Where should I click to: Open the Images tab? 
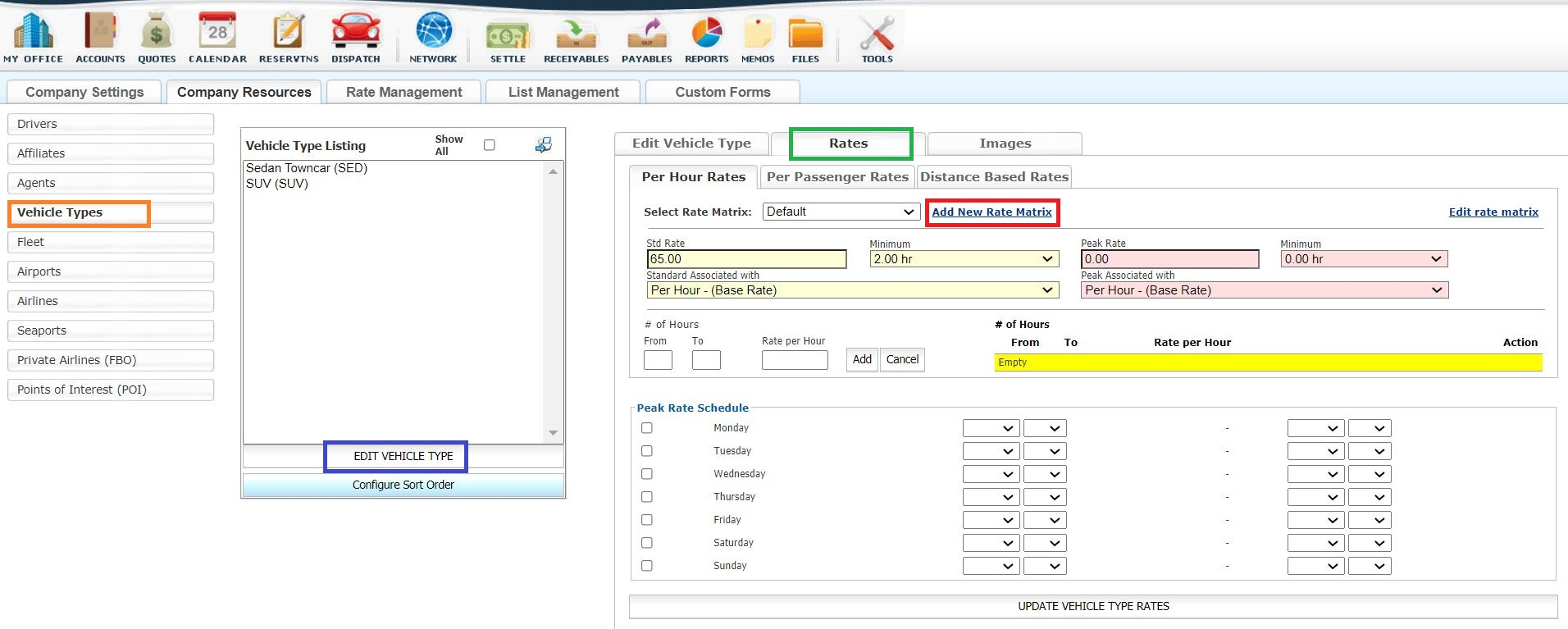(x=1005, y=144)
